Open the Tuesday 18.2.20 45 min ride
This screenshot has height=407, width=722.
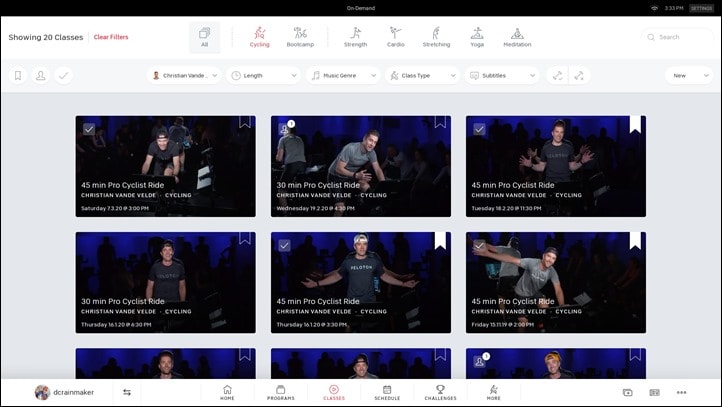click(556, 166)
